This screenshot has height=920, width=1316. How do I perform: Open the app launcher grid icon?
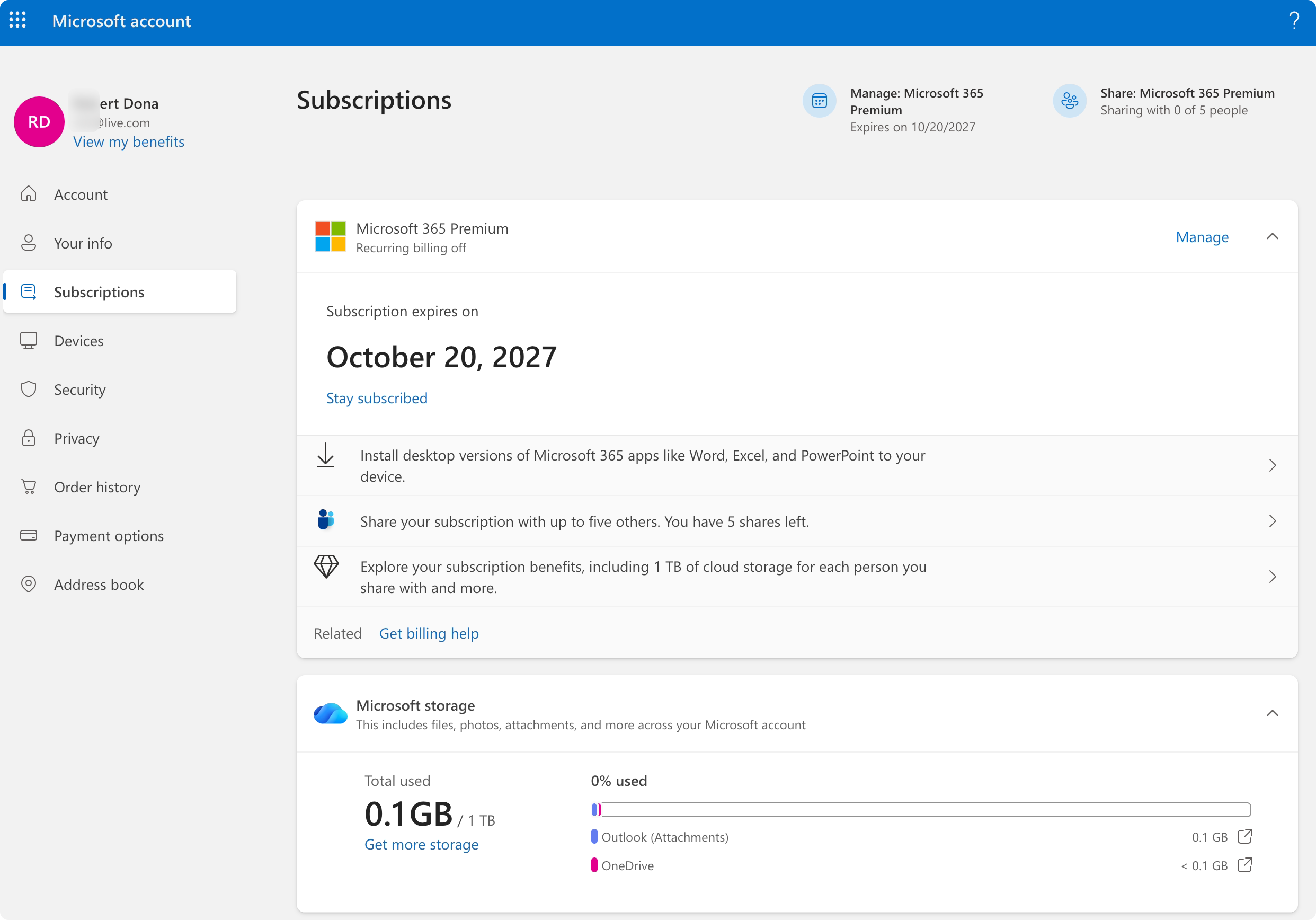coord(18,20)
